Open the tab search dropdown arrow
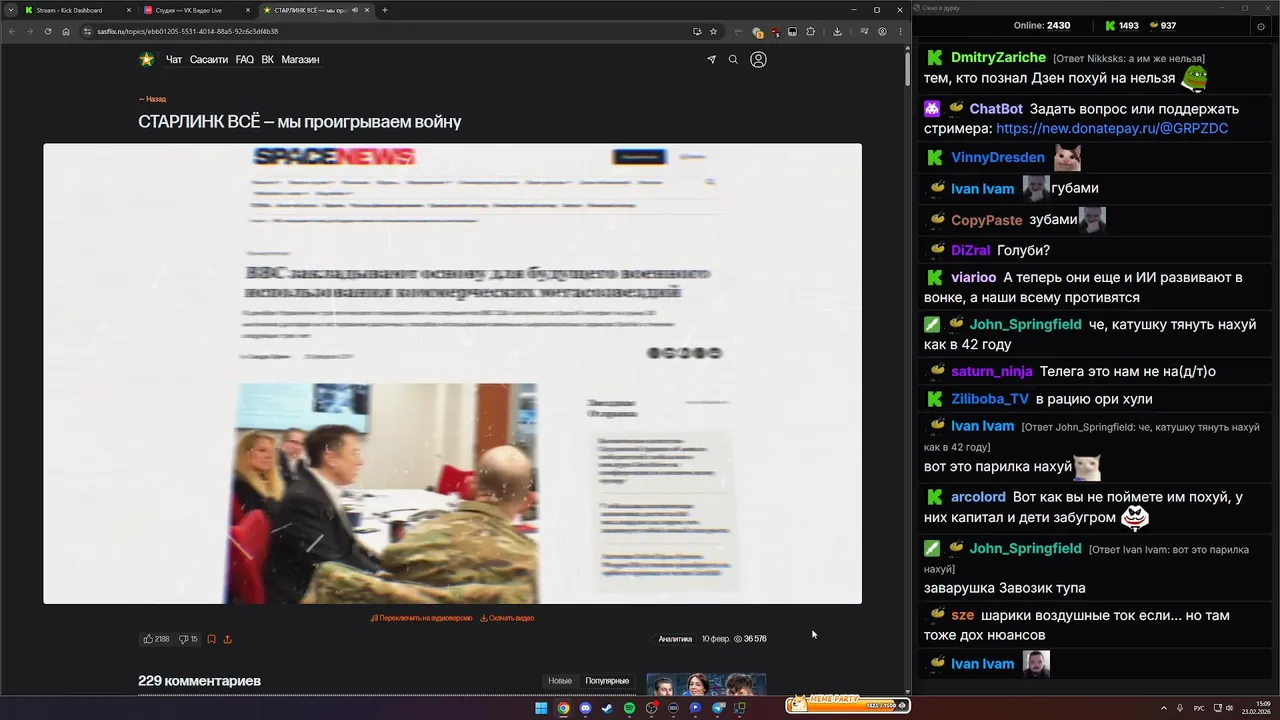The image size is (1280, 720). [11, 10]
